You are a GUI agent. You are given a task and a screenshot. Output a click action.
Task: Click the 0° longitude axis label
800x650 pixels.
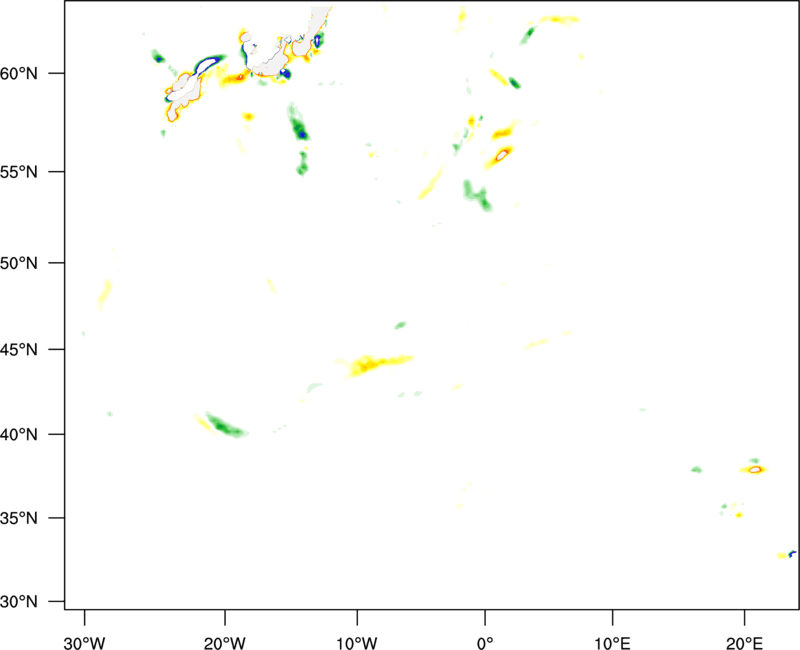tap(485, 643)
